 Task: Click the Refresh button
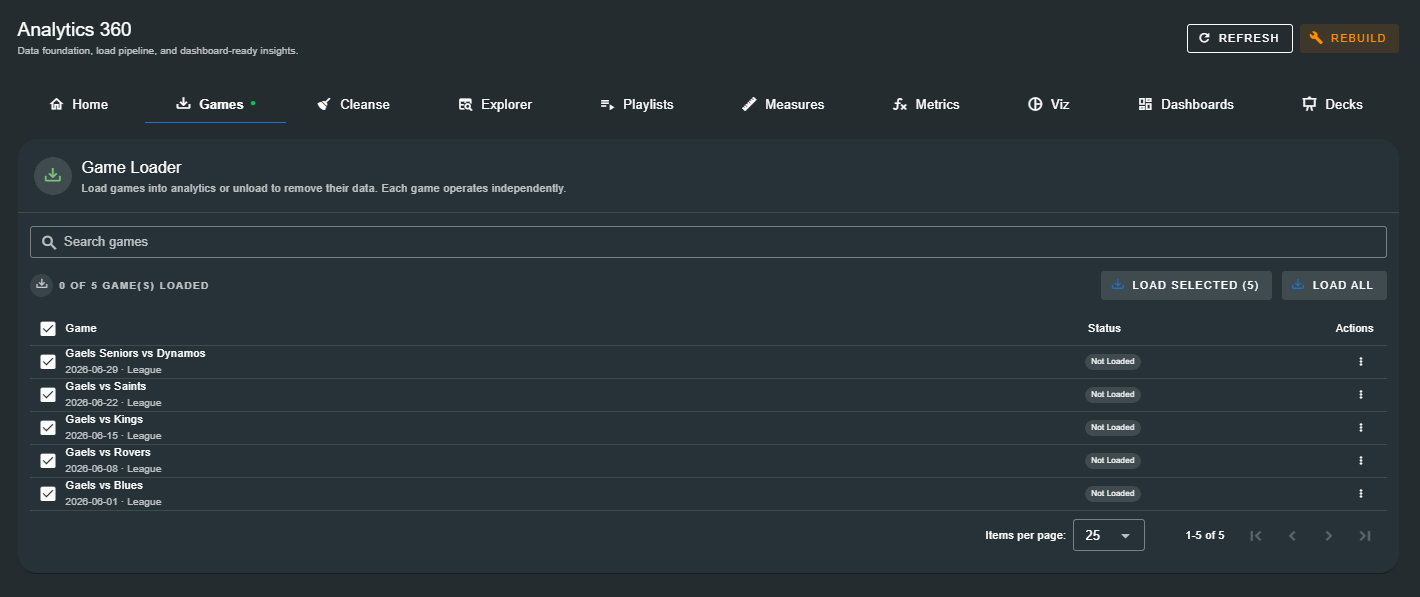pos(1239,38)
